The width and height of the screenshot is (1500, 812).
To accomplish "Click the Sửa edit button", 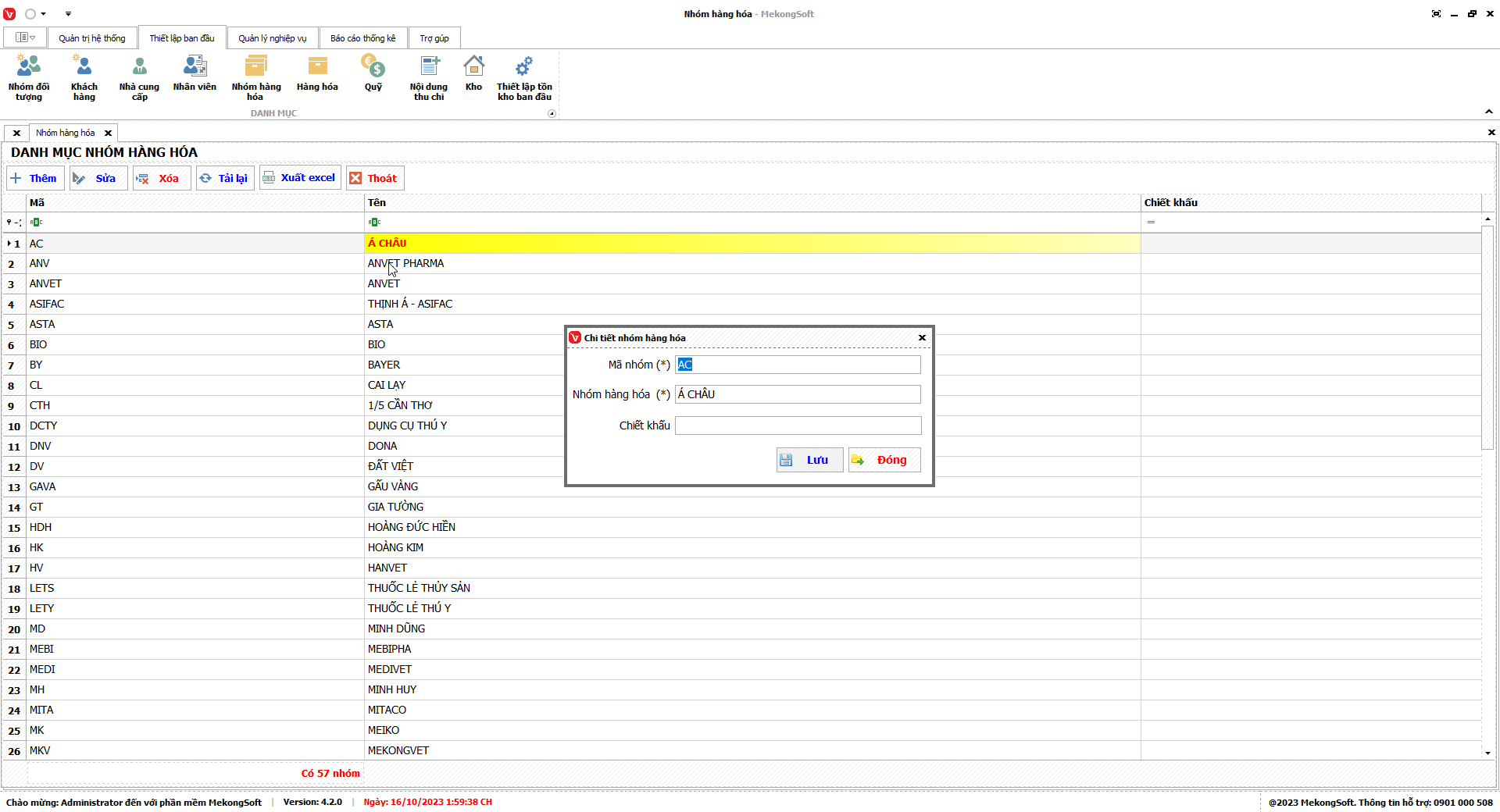I will click(x=98, y=178).
